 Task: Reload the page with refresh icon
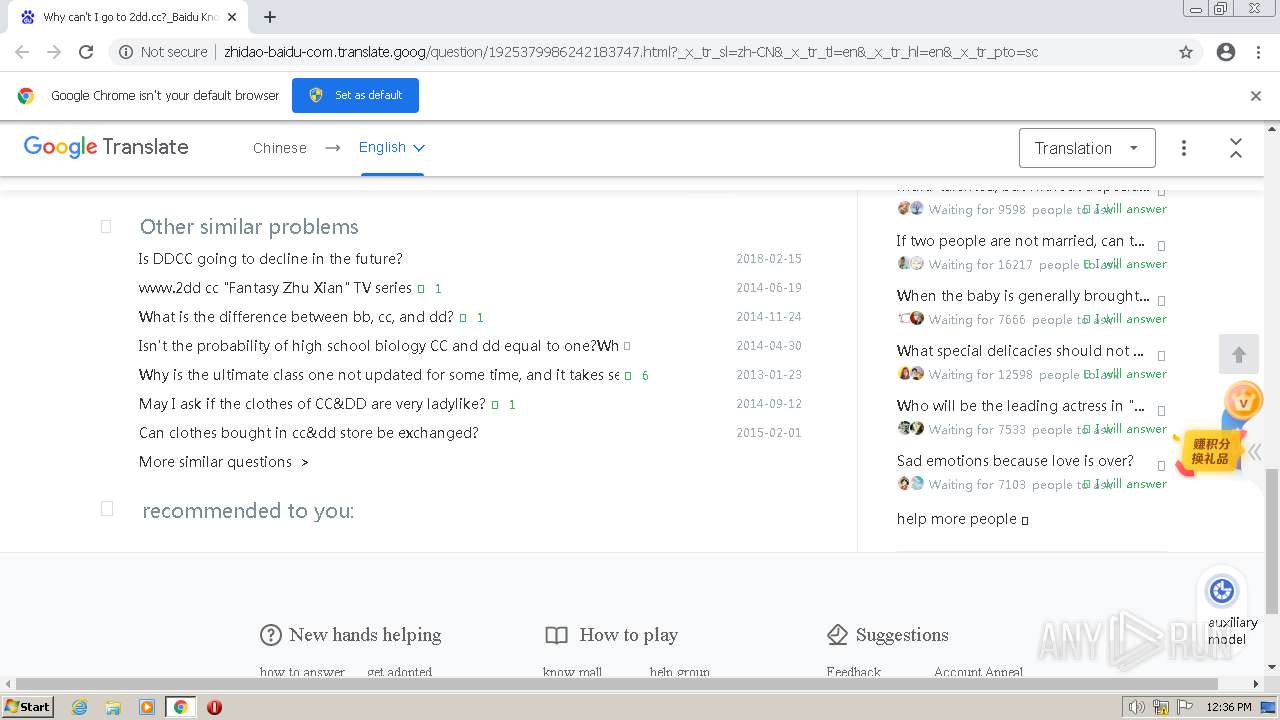pos(86,52)
